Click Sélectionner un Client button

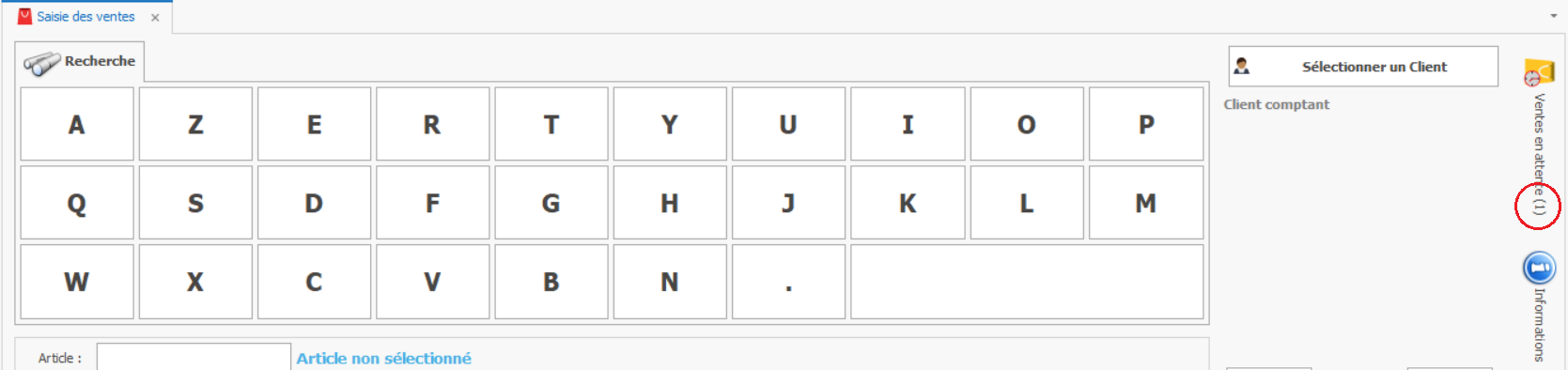(x=1363, y=67)
